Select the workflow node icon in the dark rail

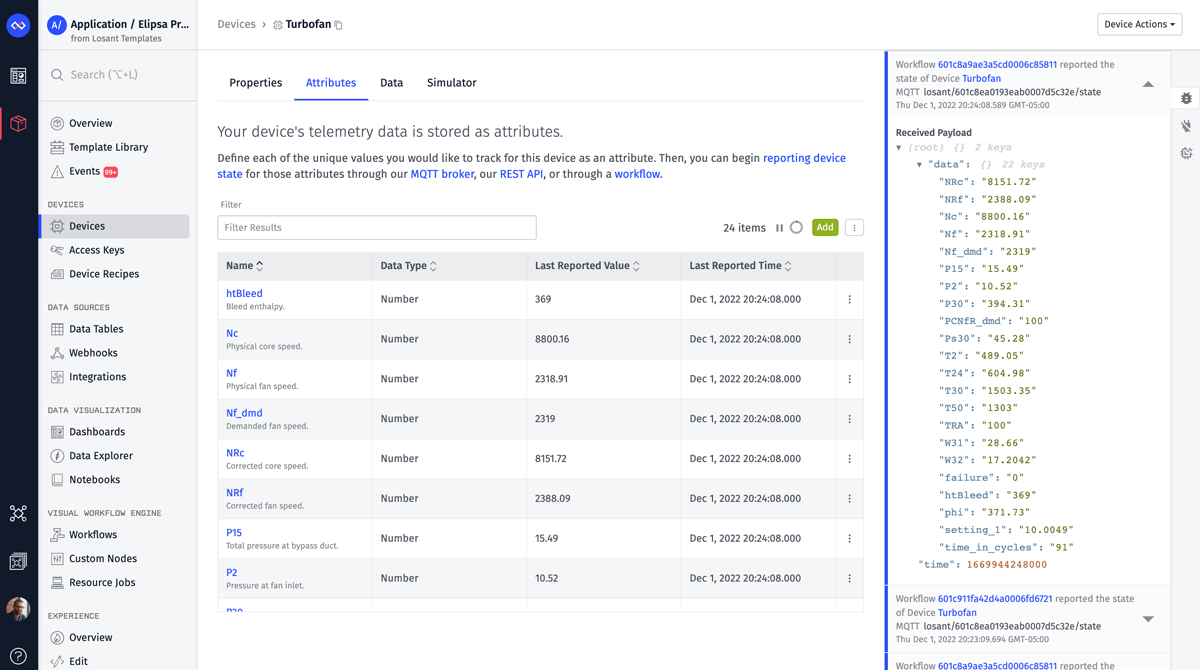[17, 513]
